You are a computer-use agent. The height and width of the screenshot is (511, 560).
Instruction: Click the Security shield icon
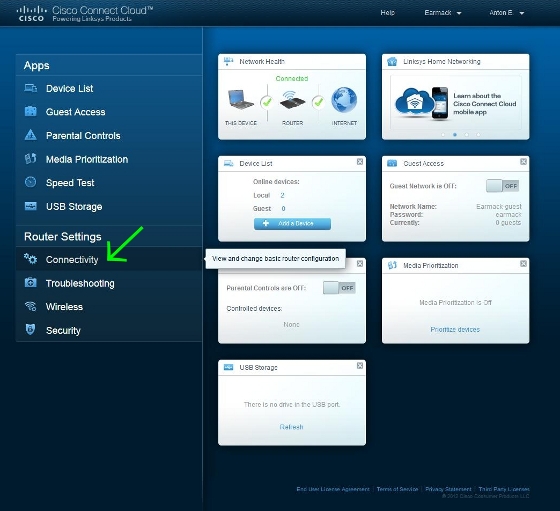pyautogui.click(x=31, y=329)
